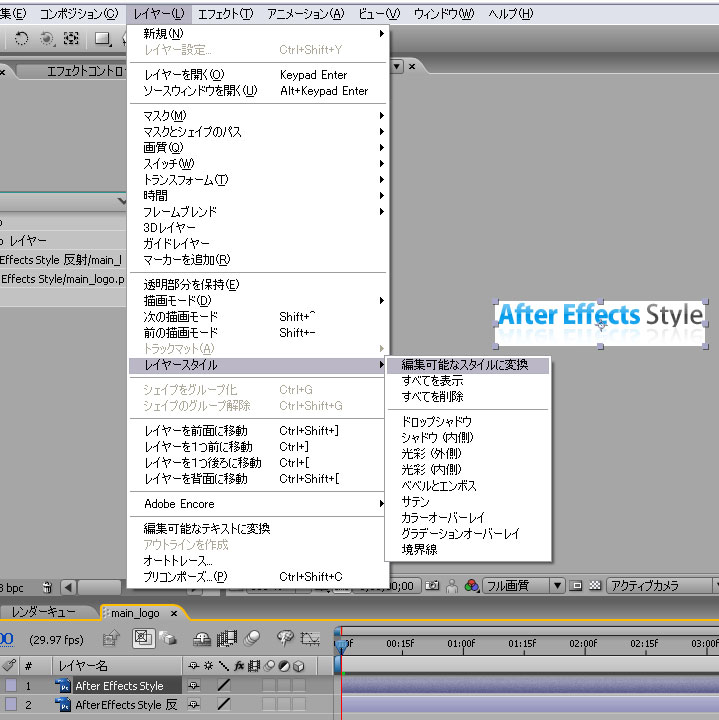Viewport: 719px width, 720px height.
Task: Click the trash icon beside 8 bpc
Action: tap(47, 587)
